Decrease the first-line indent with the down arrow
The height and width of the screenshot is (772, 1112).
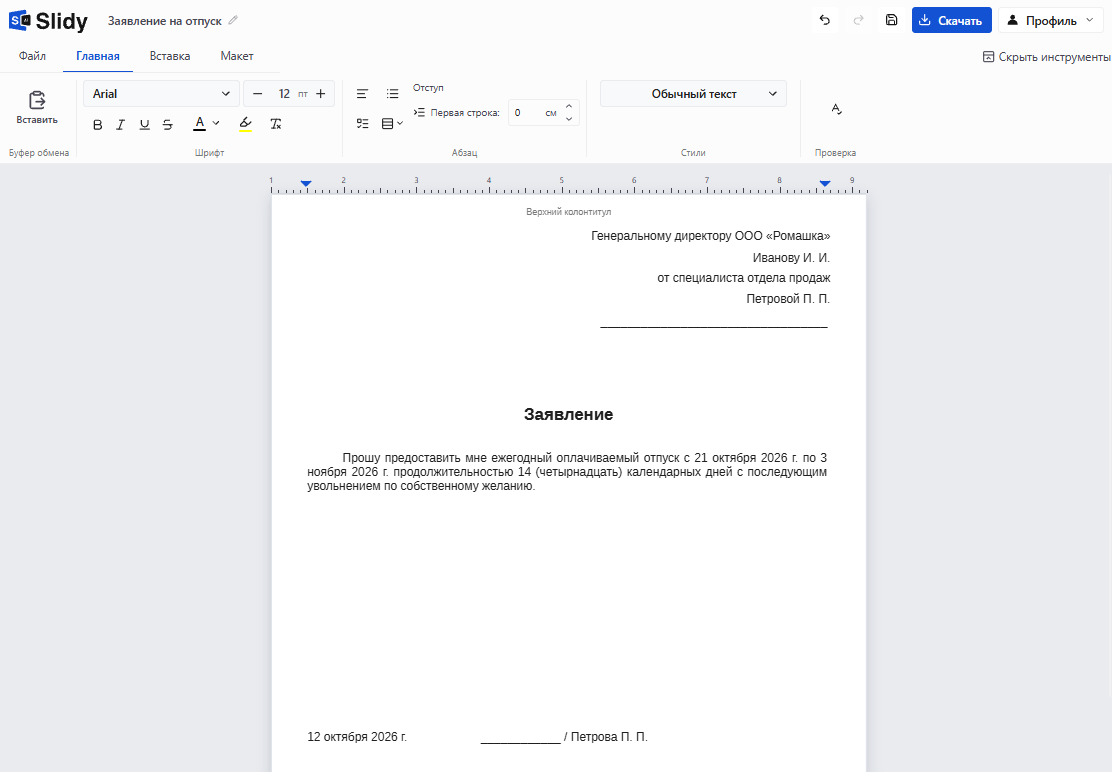point(569,118)
